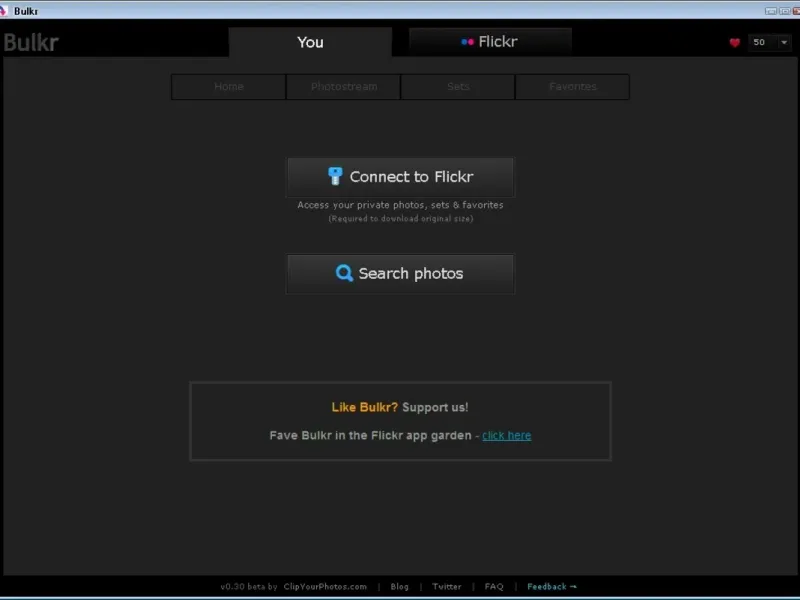Click the magnifier icon on Search photos
This screenshot has height=600, width=800.
click(344, 273)
